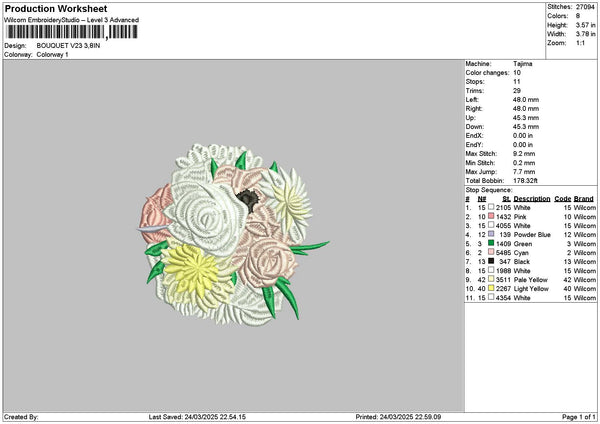The height and width of the screenshot is (424, 600).
Task: Click the Right value '48.0 mm'
Action: coord(526,109)
